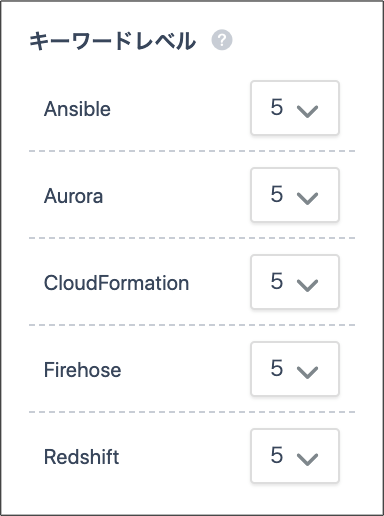Click the value 5 in Redshift's selector
The width and height of the screenshot is (384, 516).
277,455
